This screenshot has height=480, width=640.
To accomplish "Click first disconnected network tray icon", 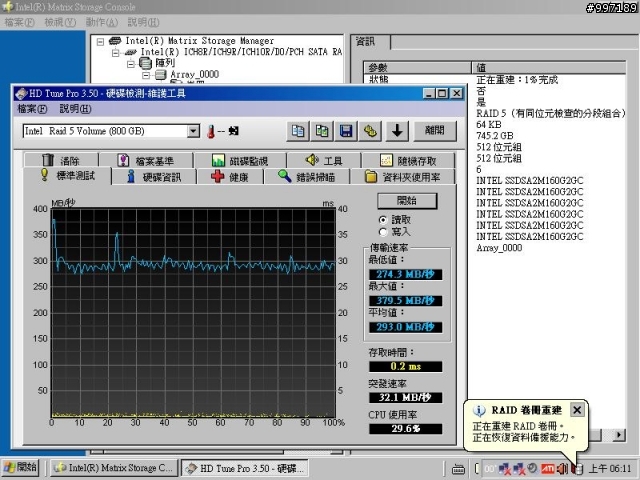I will [x=505, y=469].
